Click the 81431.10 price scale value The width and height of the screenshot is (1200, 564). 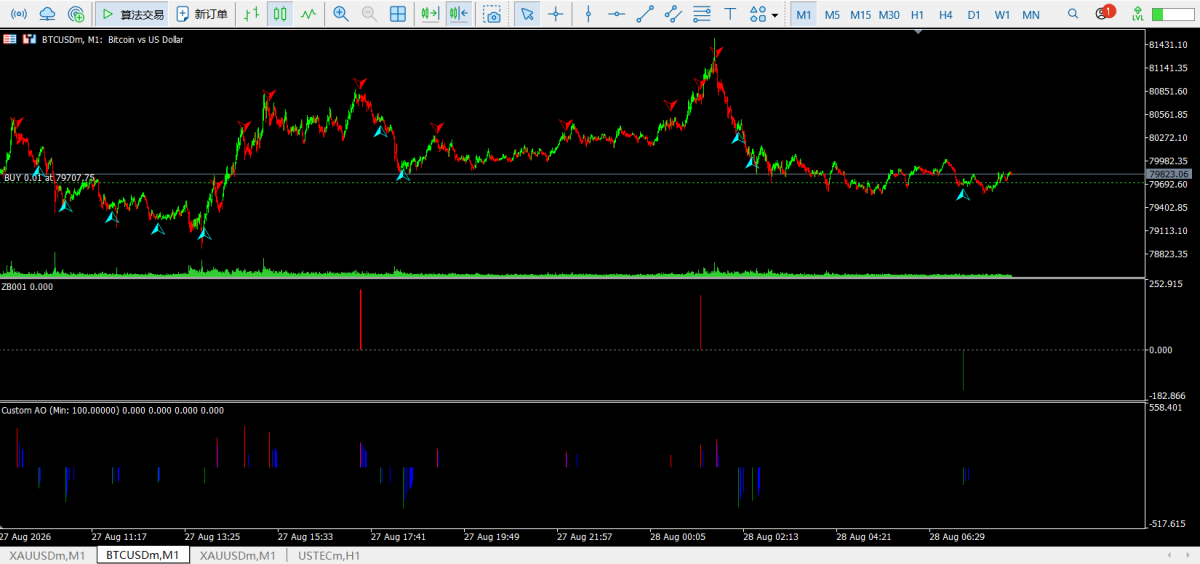tap(1169, 45)
